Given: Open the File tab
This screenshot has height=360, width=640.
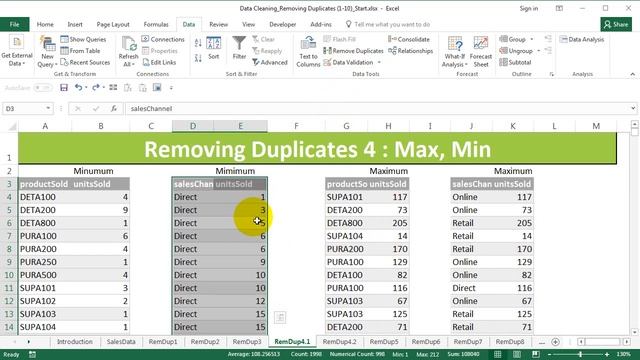Looking at the screenshot, I should [x=14, y=24].
